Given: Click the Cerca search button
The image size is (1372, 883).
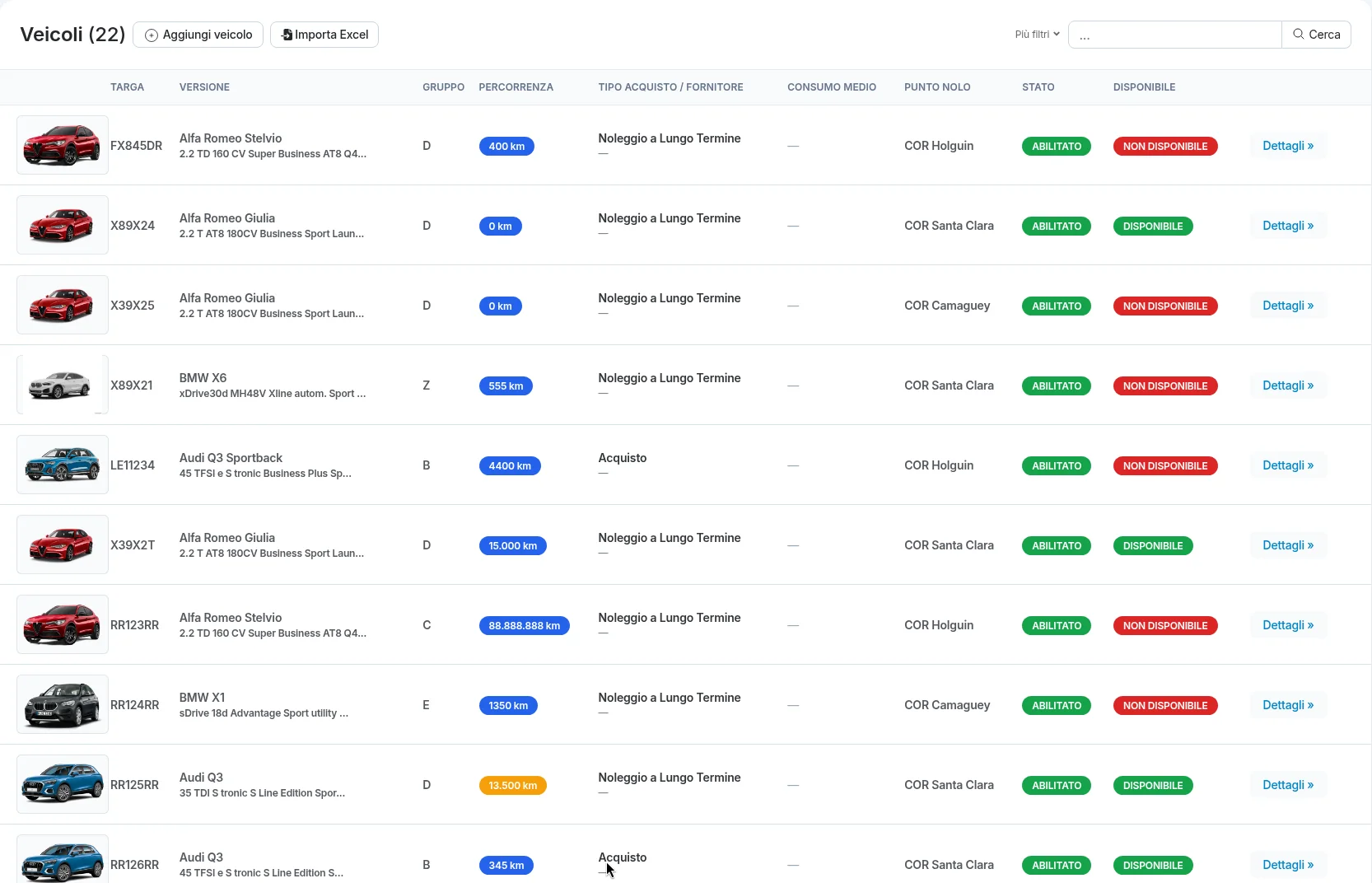Looking at the screenshot, I should 1316,35.
